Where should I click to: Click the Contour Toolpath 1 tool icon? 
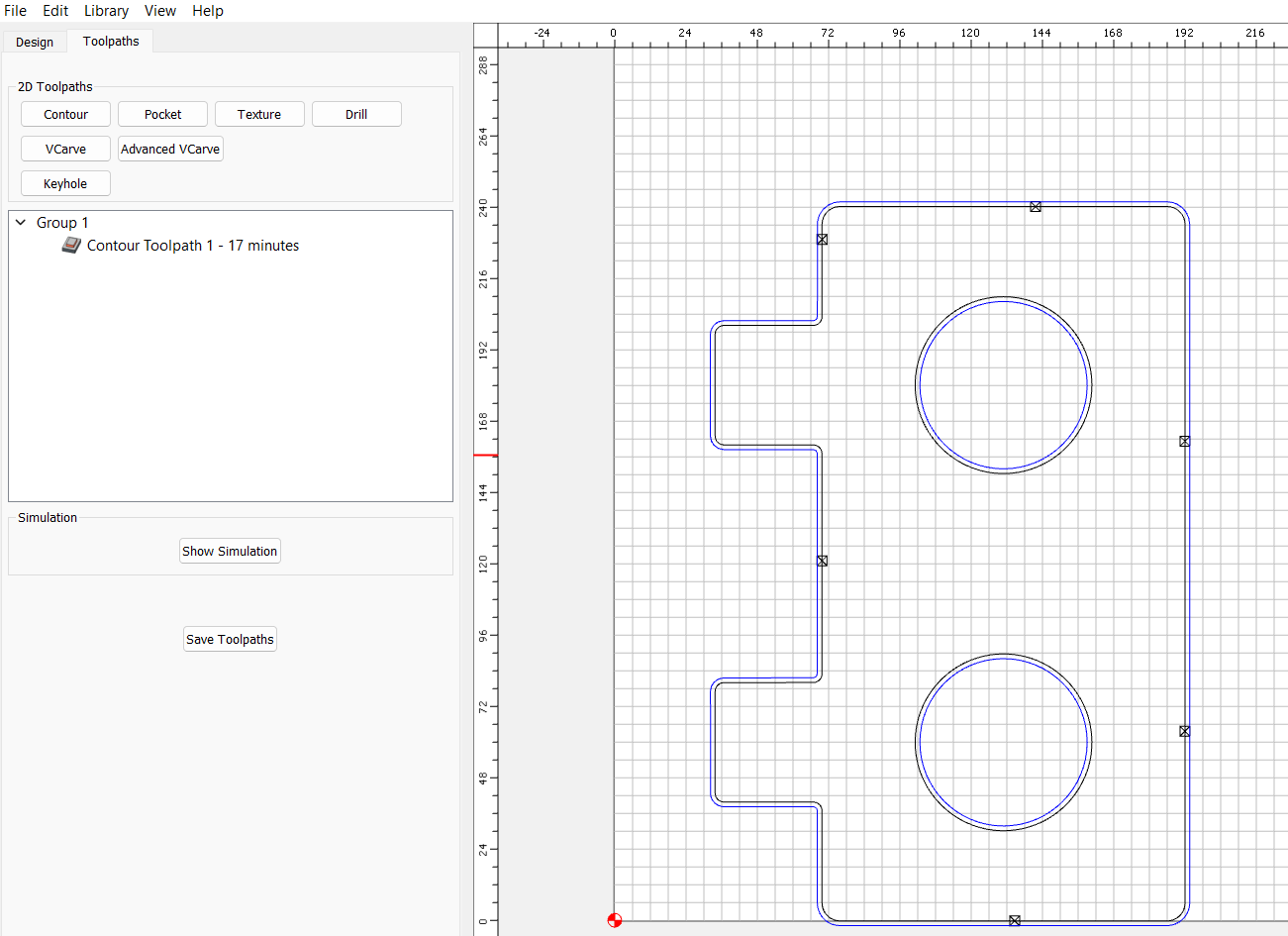pos(70,246)
